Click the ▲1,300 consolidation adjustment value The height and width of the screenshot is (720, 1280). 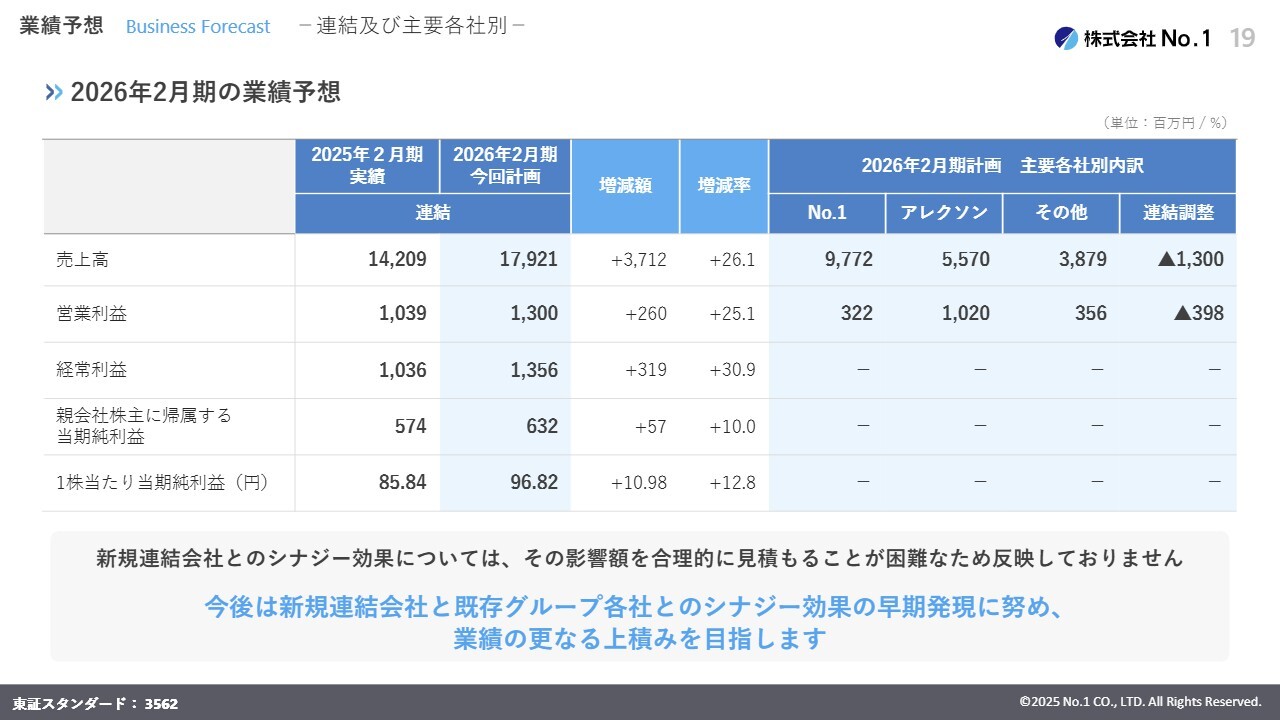[x=1190, y=260]
